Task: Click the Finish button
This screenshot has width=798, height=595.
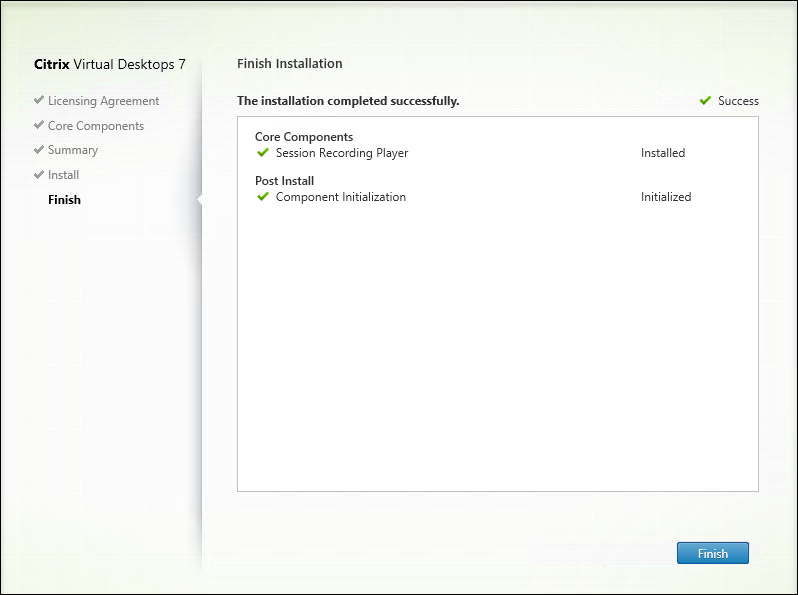Action: [x=712, y=553]
